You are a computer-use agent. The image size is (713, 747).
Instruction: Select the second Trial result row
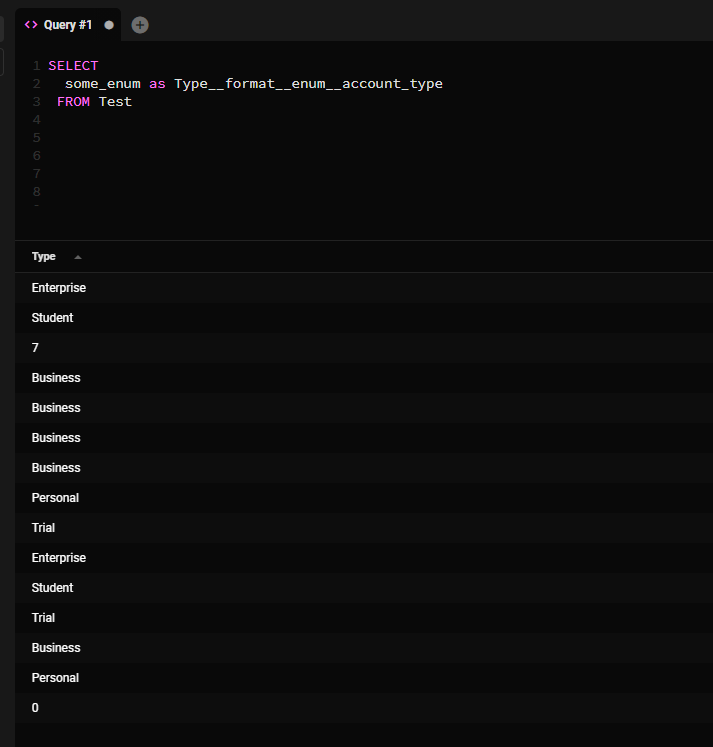click(x=364, y=618)
